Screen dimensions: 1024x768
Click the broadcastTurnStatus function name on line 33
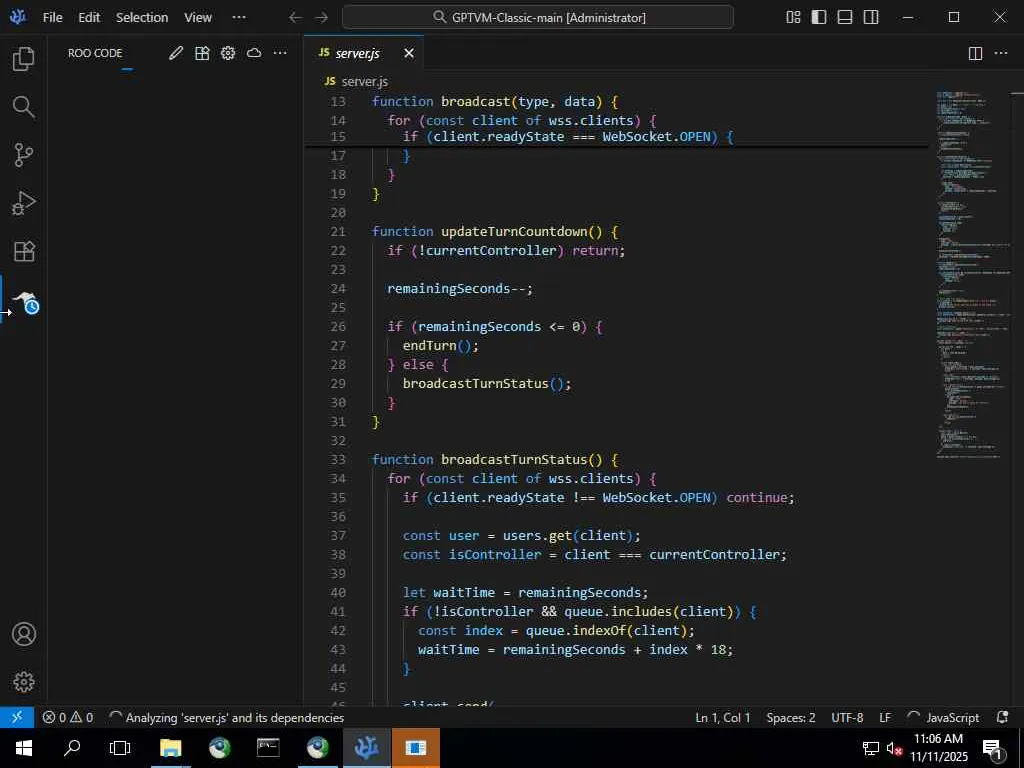tap(514, 459)
